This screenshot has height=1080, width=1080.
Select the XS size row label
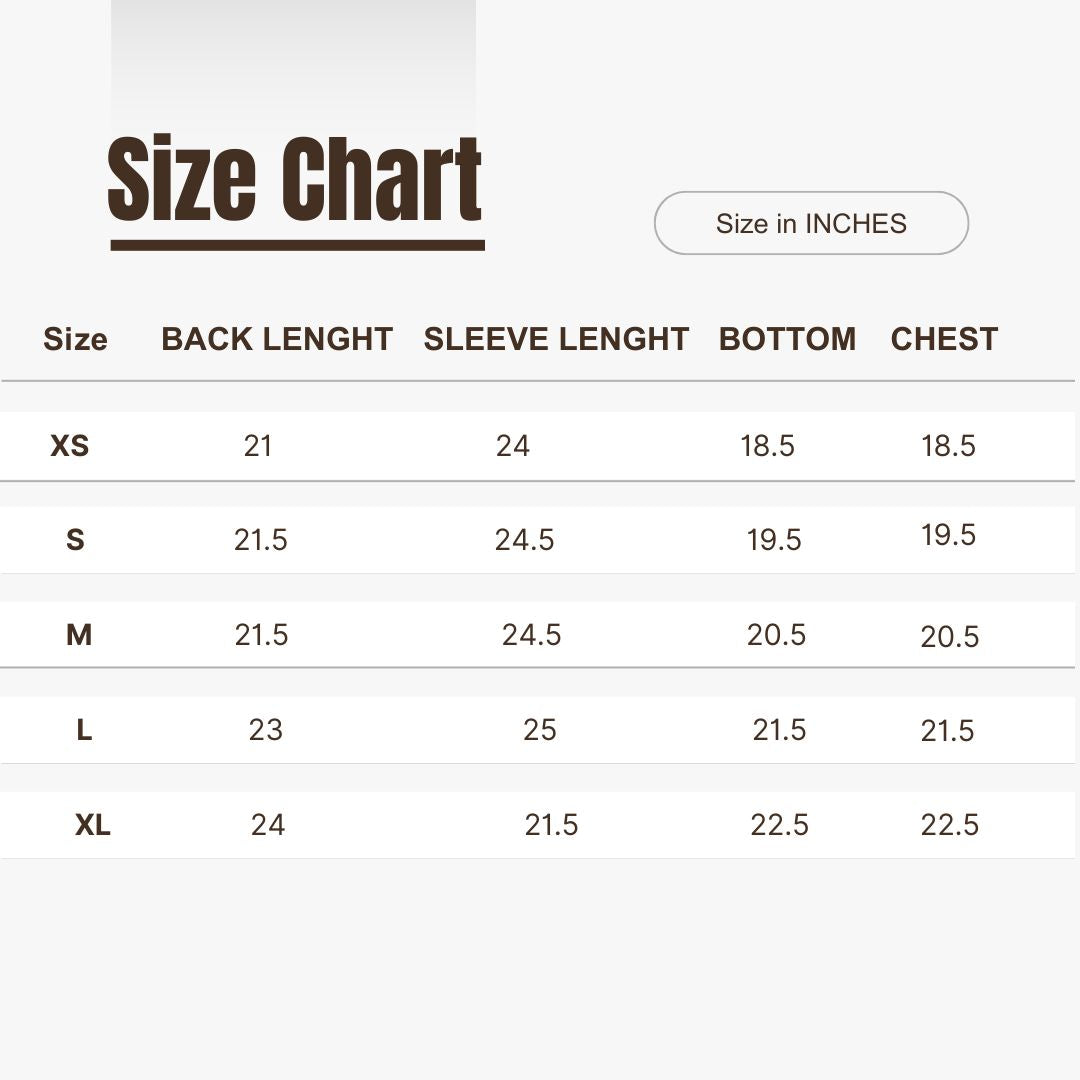(x=70, y=445)
